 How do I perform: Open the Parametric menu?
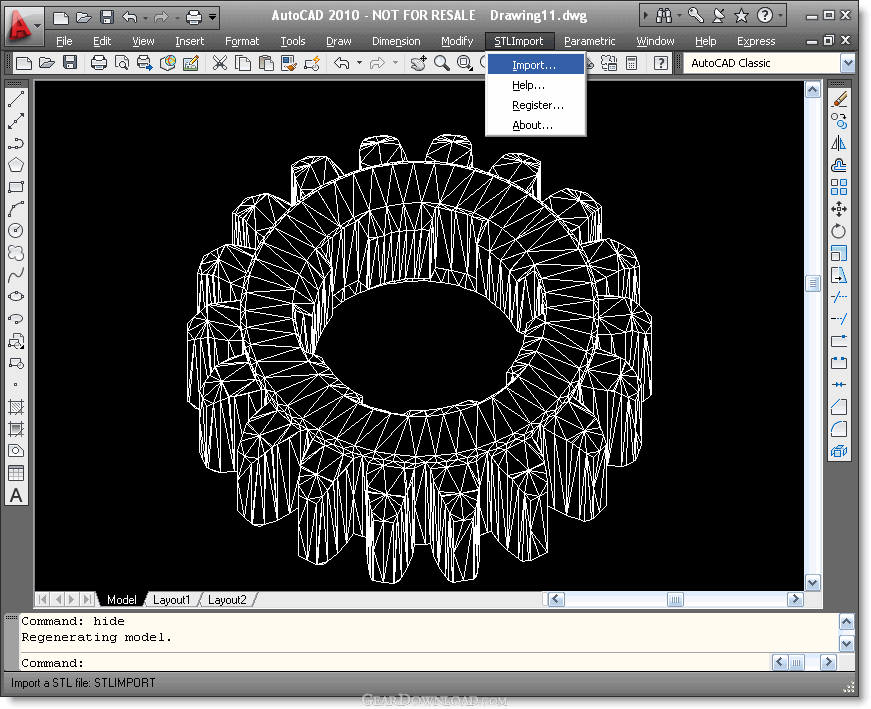coord(589,41)
